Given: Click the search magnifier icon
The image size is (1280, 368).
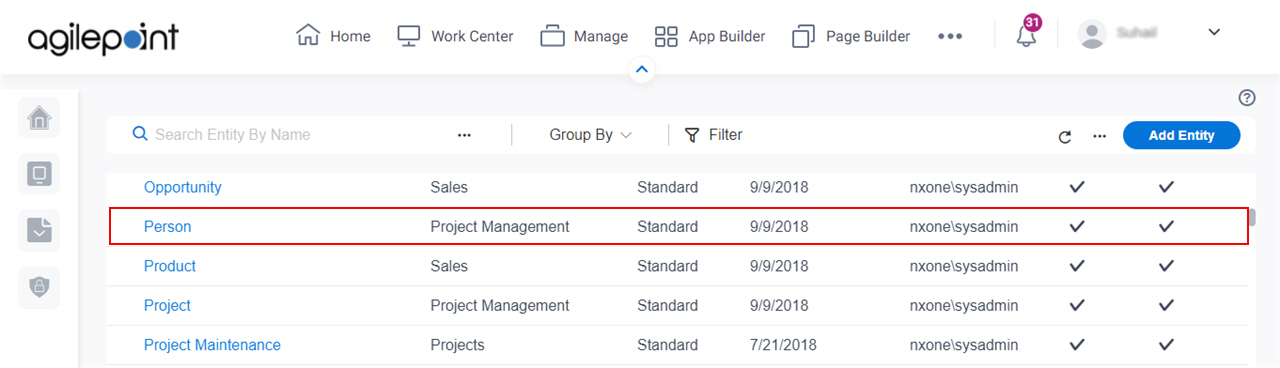Looking at the screenshot, I should coord(140,134).
